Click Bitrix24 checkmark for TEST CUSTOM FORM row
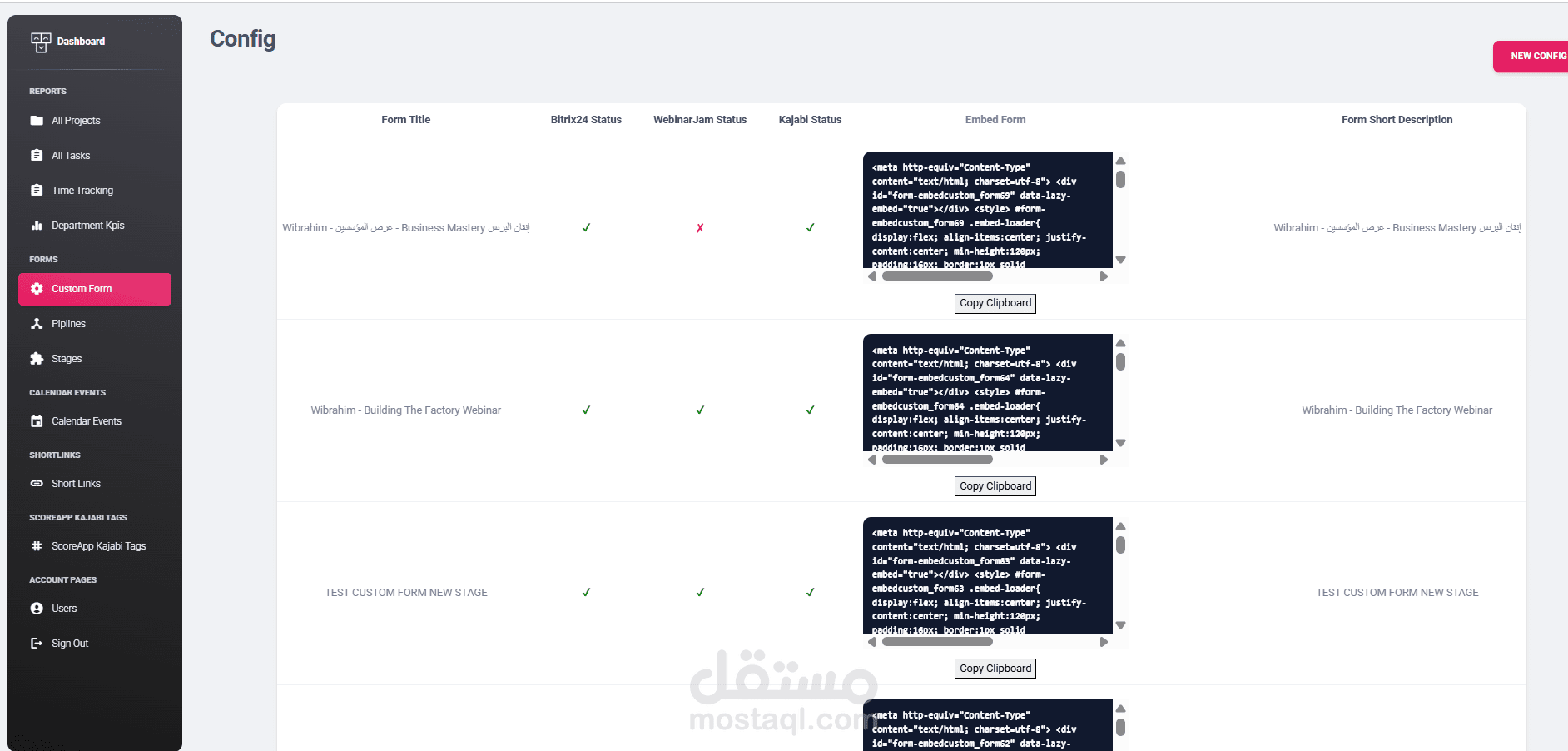This screenshot has width=1568, height=751. 586,592
